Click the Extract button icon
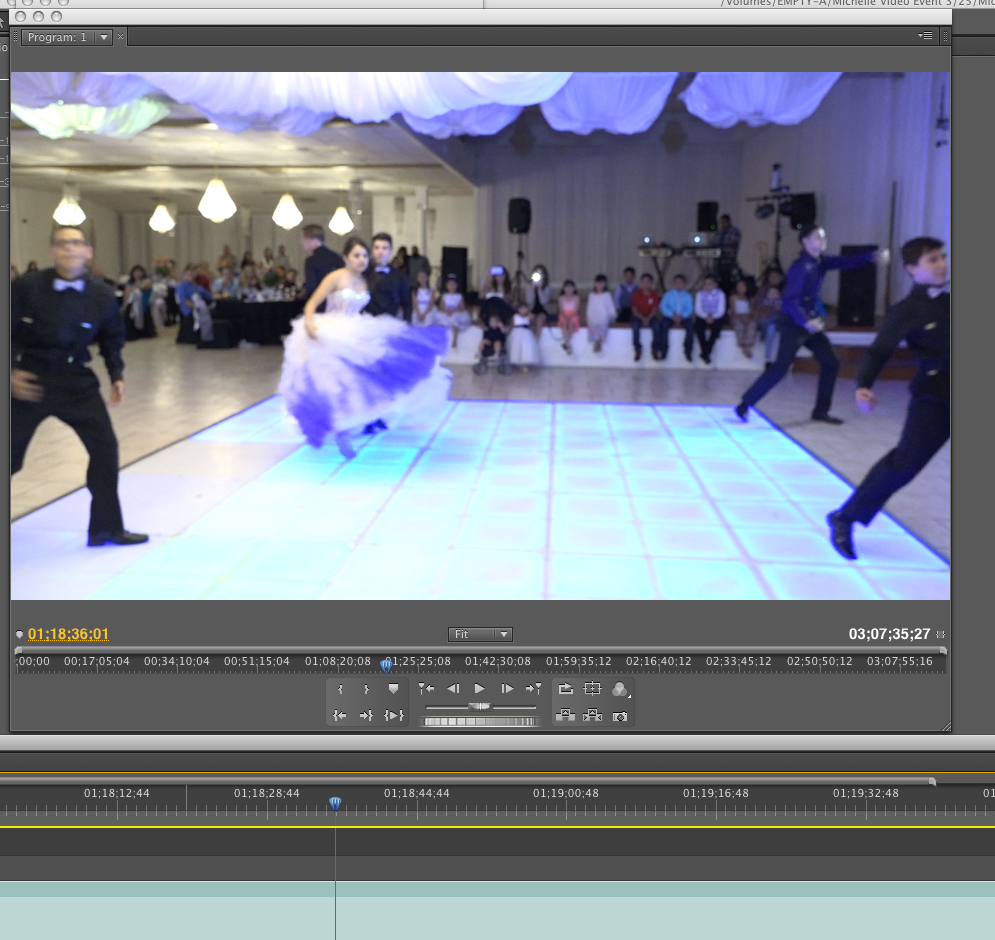Image resolution: width=995 pixels, height=940 pixels. [592, 715]
